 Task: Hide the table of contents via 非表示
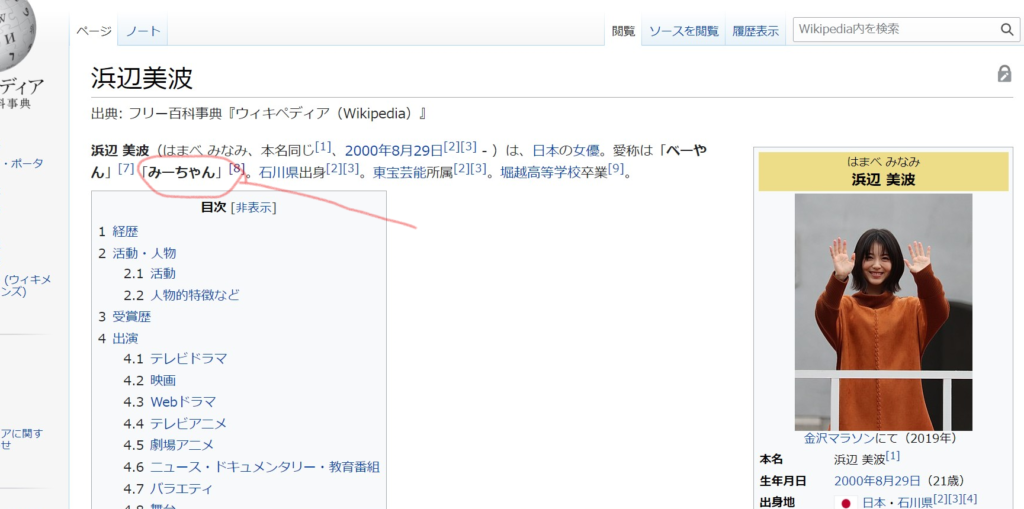point(255,208)
